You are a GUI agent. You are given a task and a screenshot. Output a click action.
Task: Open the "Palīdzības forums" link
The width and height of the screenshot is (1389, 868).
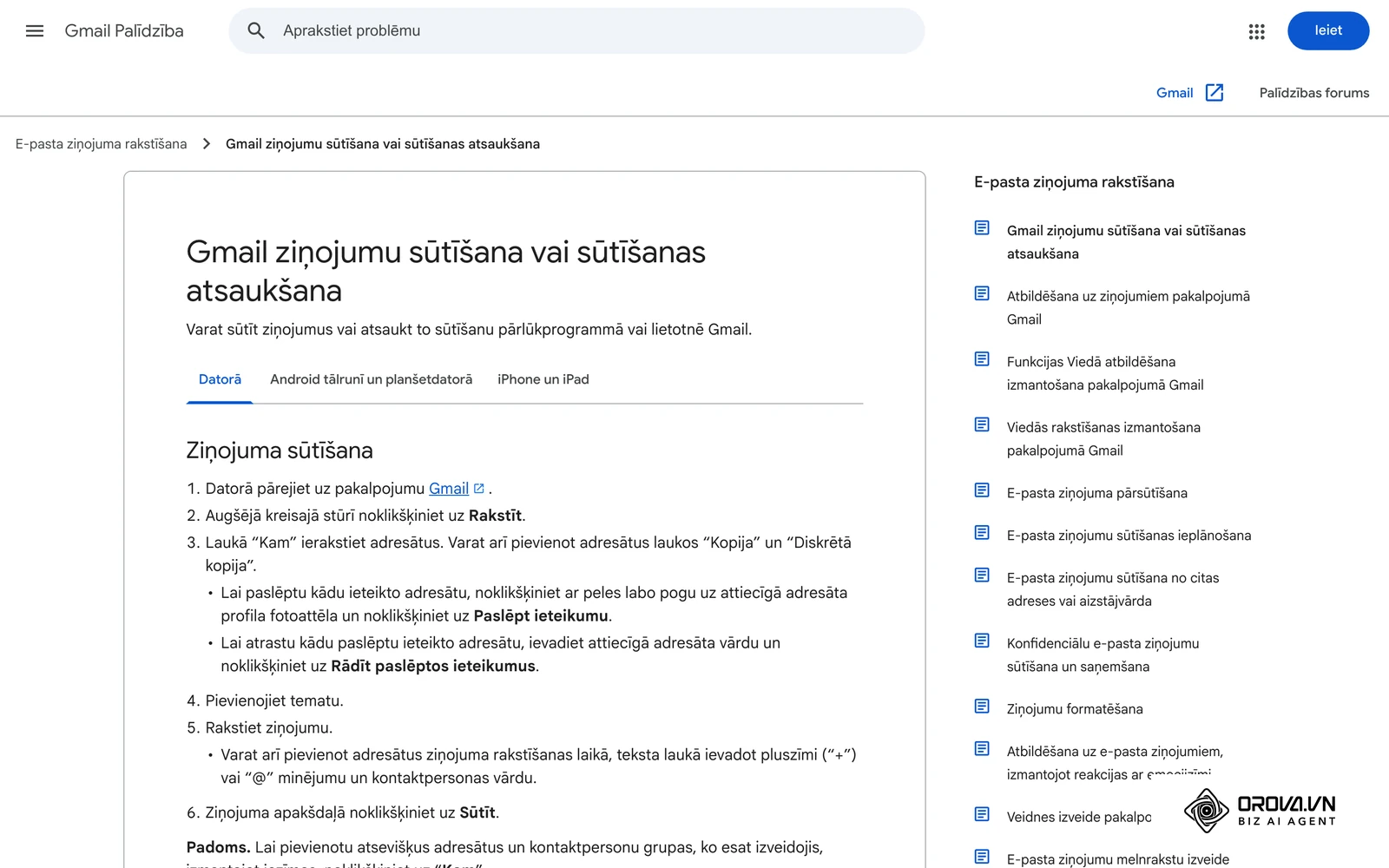coord(1314,93)
